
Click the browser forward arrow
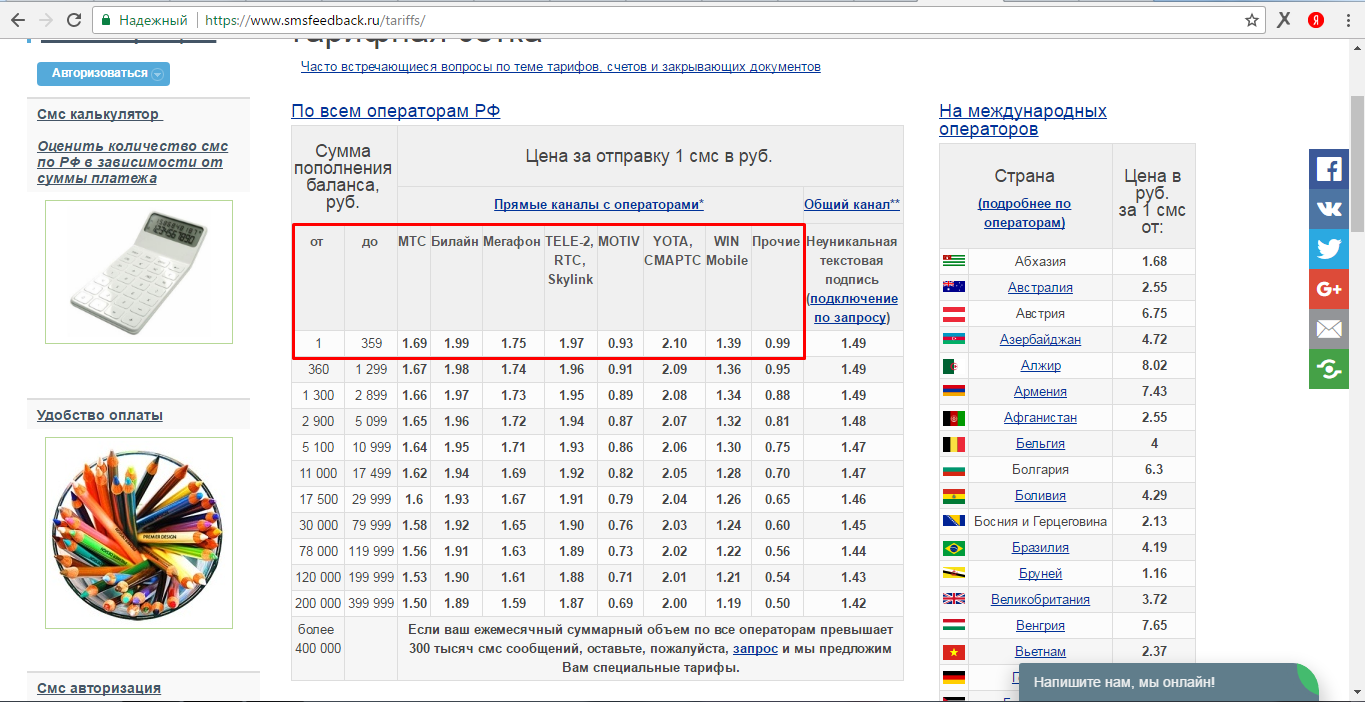click(46, 20)
